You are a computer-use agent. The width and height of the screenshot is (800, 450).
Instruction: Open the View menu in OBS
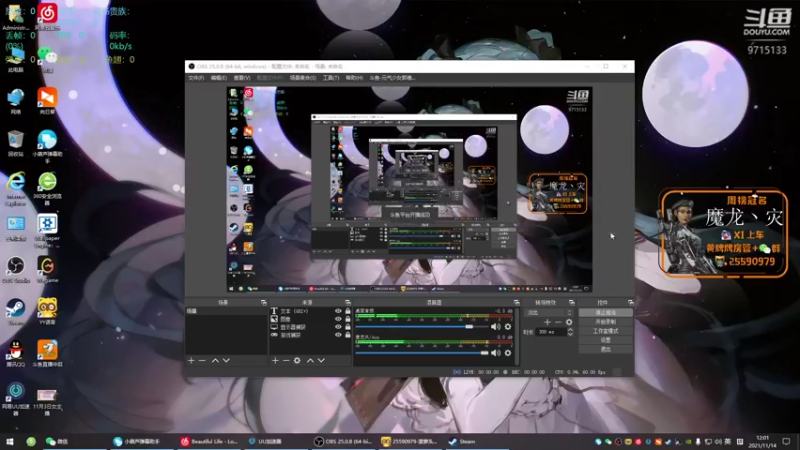click(x=242, y=78)
